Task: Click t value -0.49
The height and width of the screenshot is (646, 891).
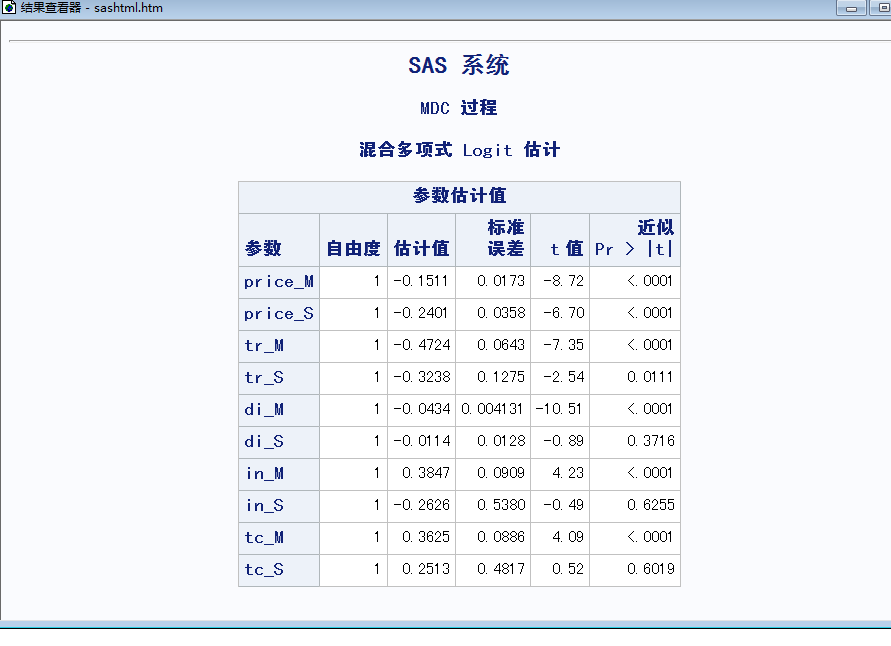Action: [x=563, y=505]
